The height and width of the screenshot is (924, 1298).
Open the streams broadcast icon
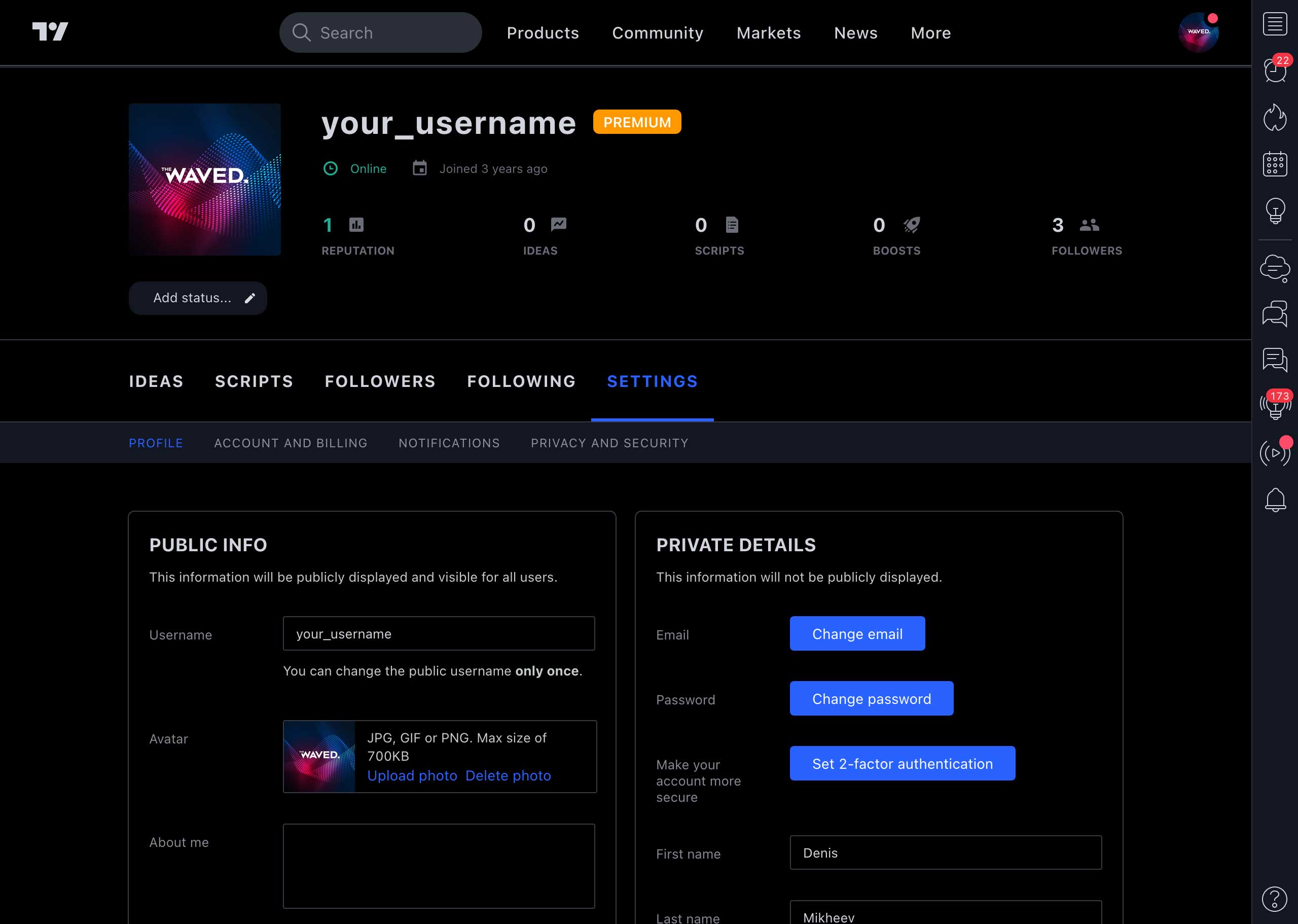(x=1275, y=453)
